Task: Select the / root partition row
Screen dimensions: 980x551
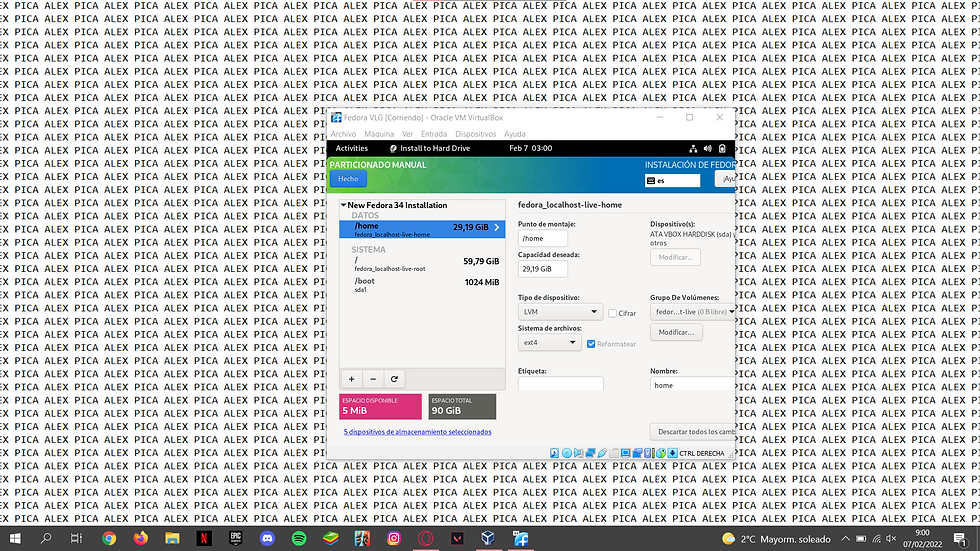Action: 422,264
